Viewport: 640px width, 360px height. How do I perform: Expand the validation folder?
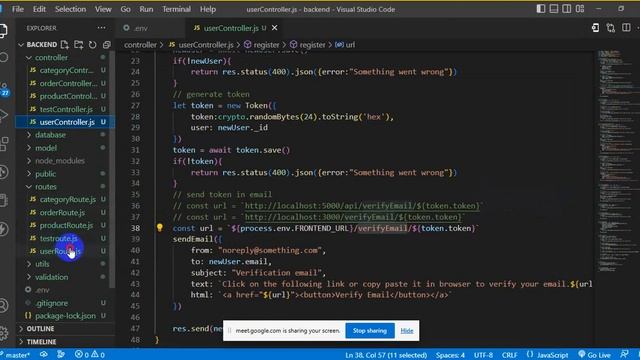[51, 277]
